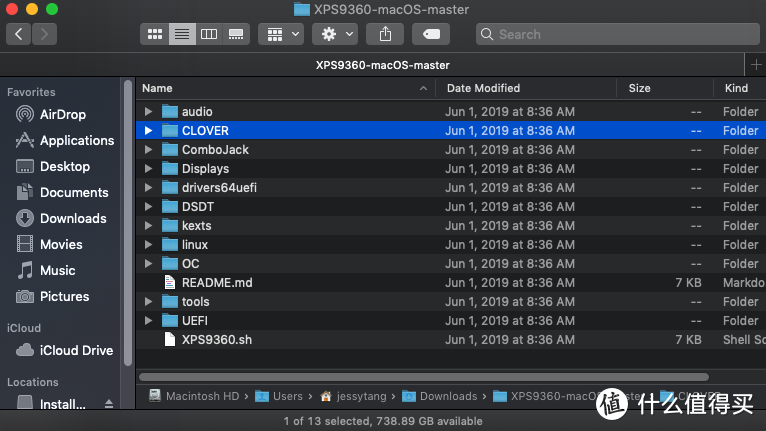
Task: Go to Users in path bar
Action: click(279, 396)
